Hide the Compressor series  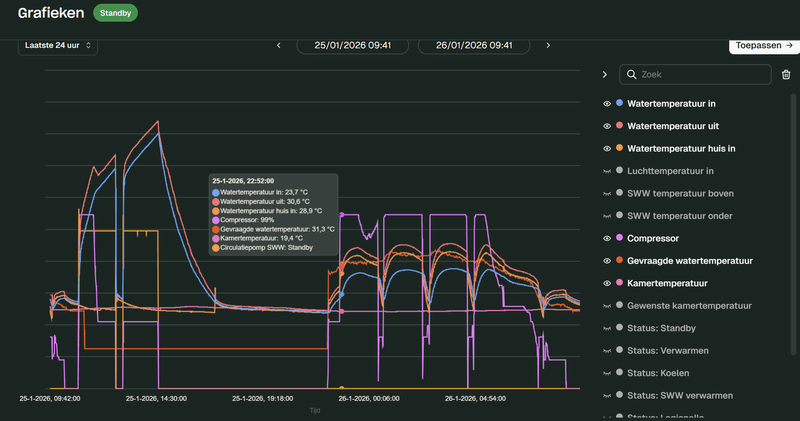[607, 238]
